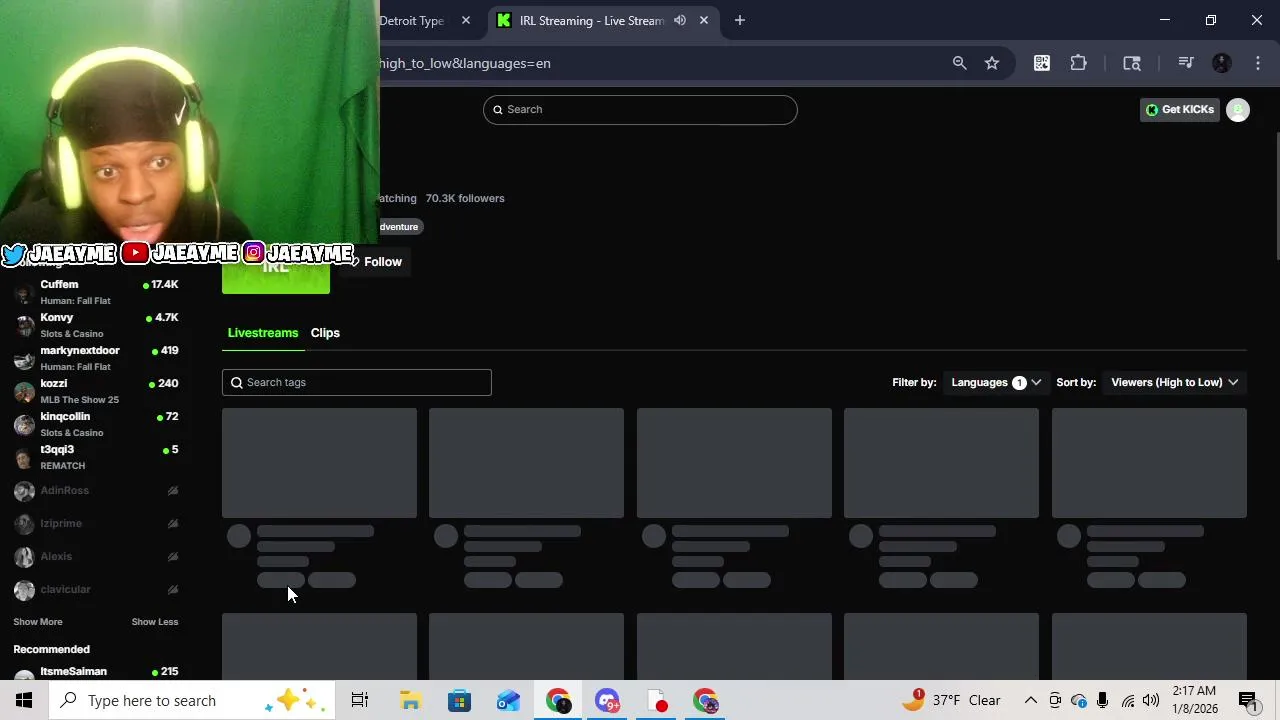
Task: Open media controls music icon
Action: point(1186,63)
